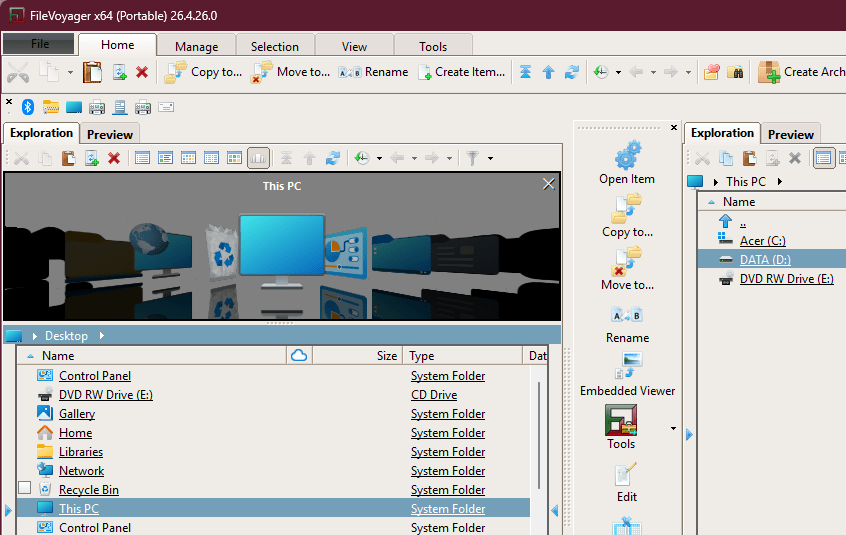Open DATA (D:) in the right pane
Screen dimensions: 846x535
(x=765, y=259)
